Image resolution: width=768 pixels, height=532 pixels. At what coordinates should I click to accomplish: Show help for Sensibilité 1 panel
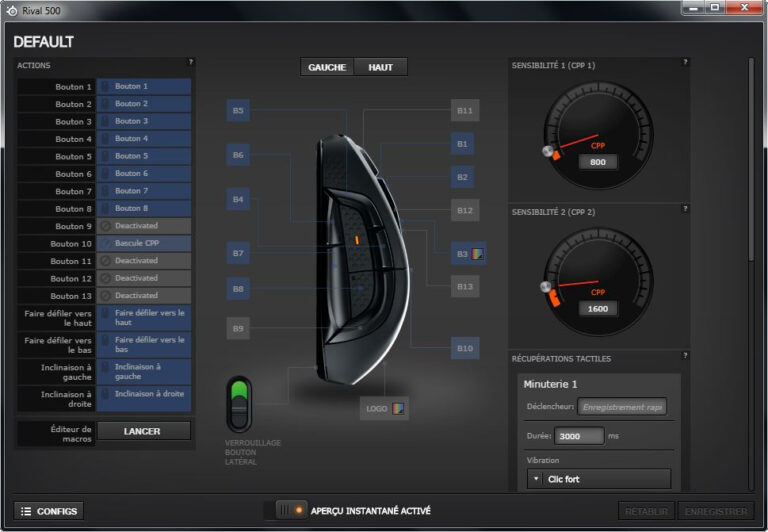click(685, 62)
